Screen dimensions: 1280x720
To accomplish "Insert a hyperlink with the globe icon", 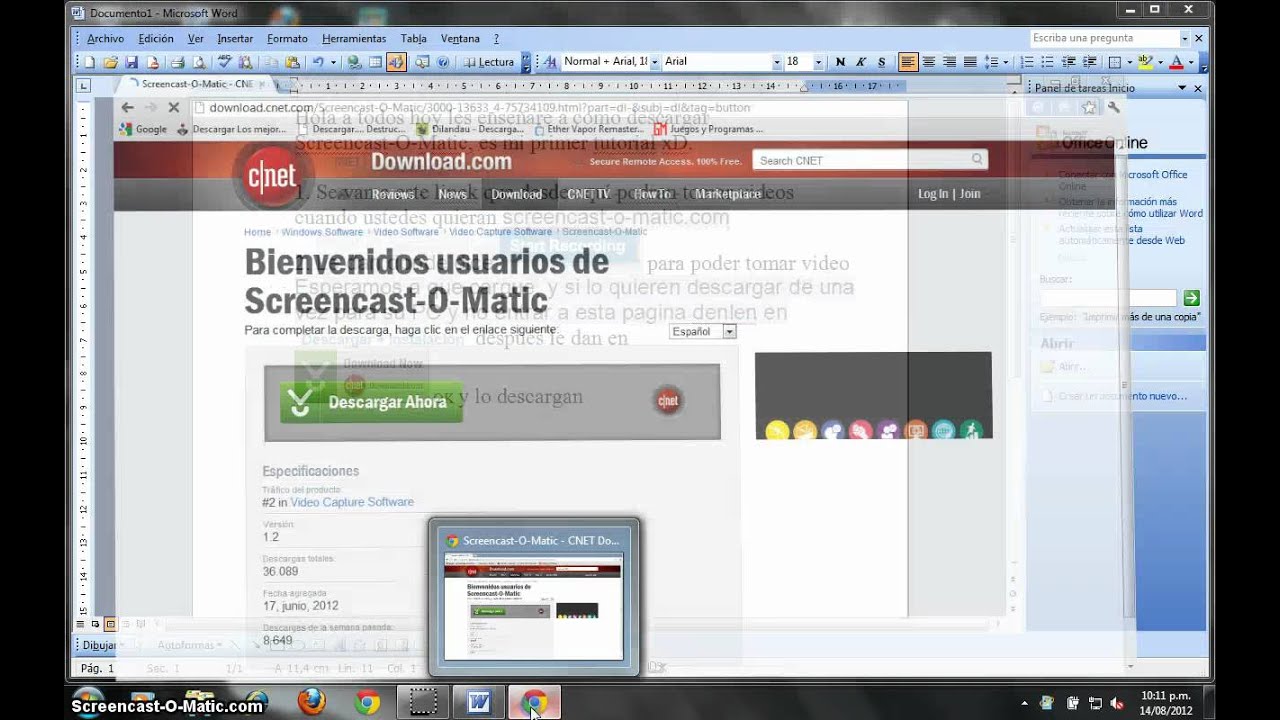I will click(354, 62).
